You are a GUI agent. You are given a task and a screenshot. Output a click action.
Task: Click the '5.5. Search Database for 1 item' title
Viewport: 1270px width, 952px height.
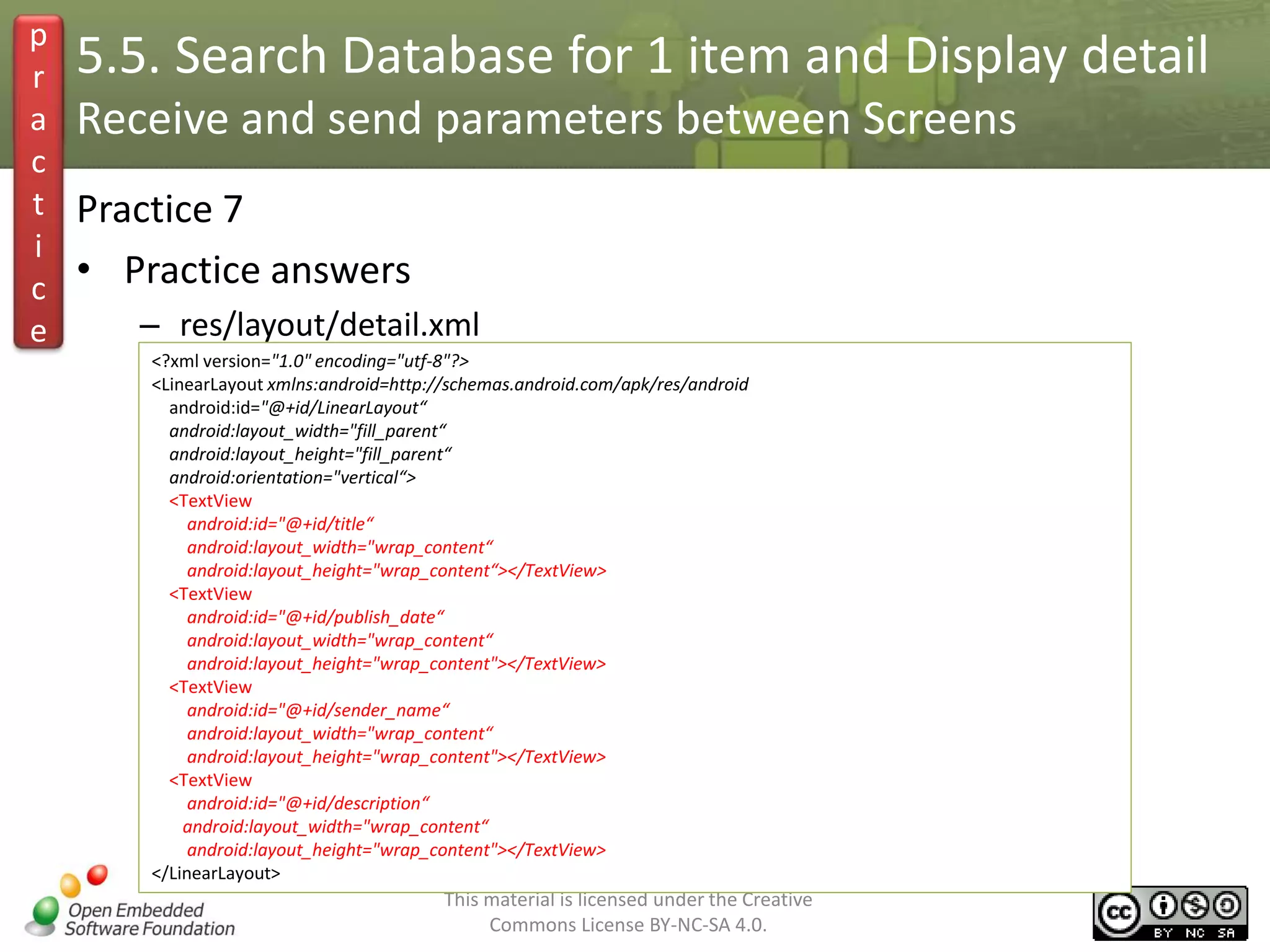coord(643,55)
